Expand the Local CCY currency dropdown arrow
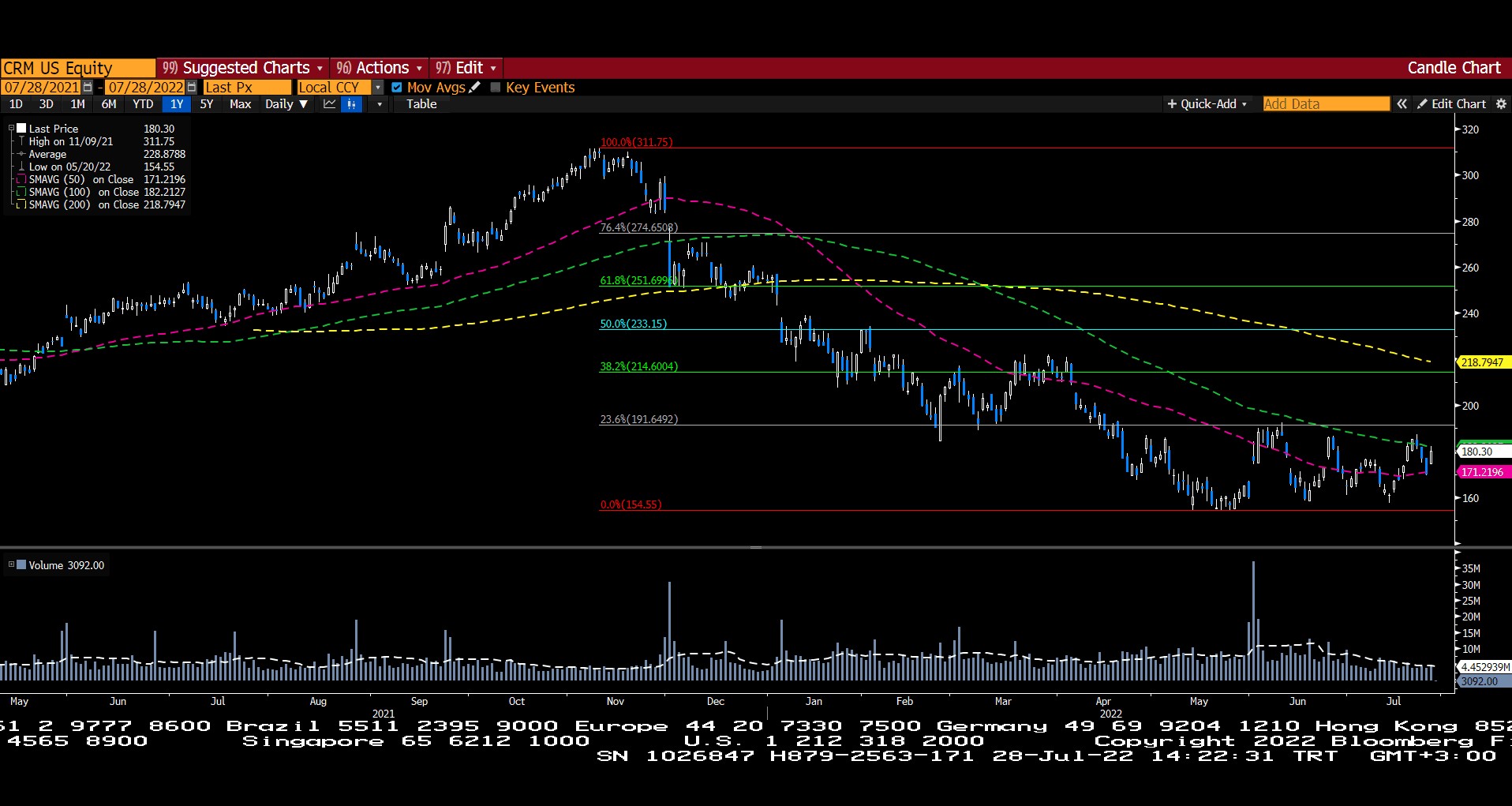The height and width of the screenshot is (806, 1512). click(x=378, y=88)
